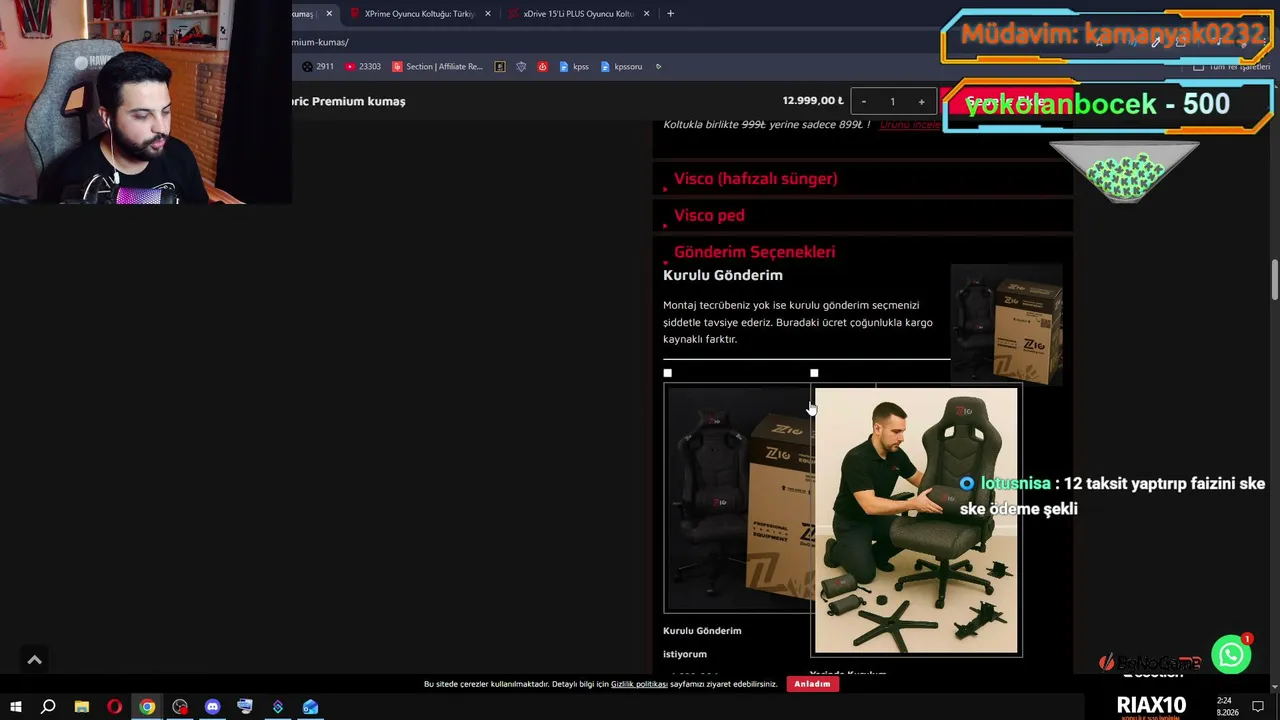Click the taskbar clock
1280x720 pixels.
(x=1227, y=707)
